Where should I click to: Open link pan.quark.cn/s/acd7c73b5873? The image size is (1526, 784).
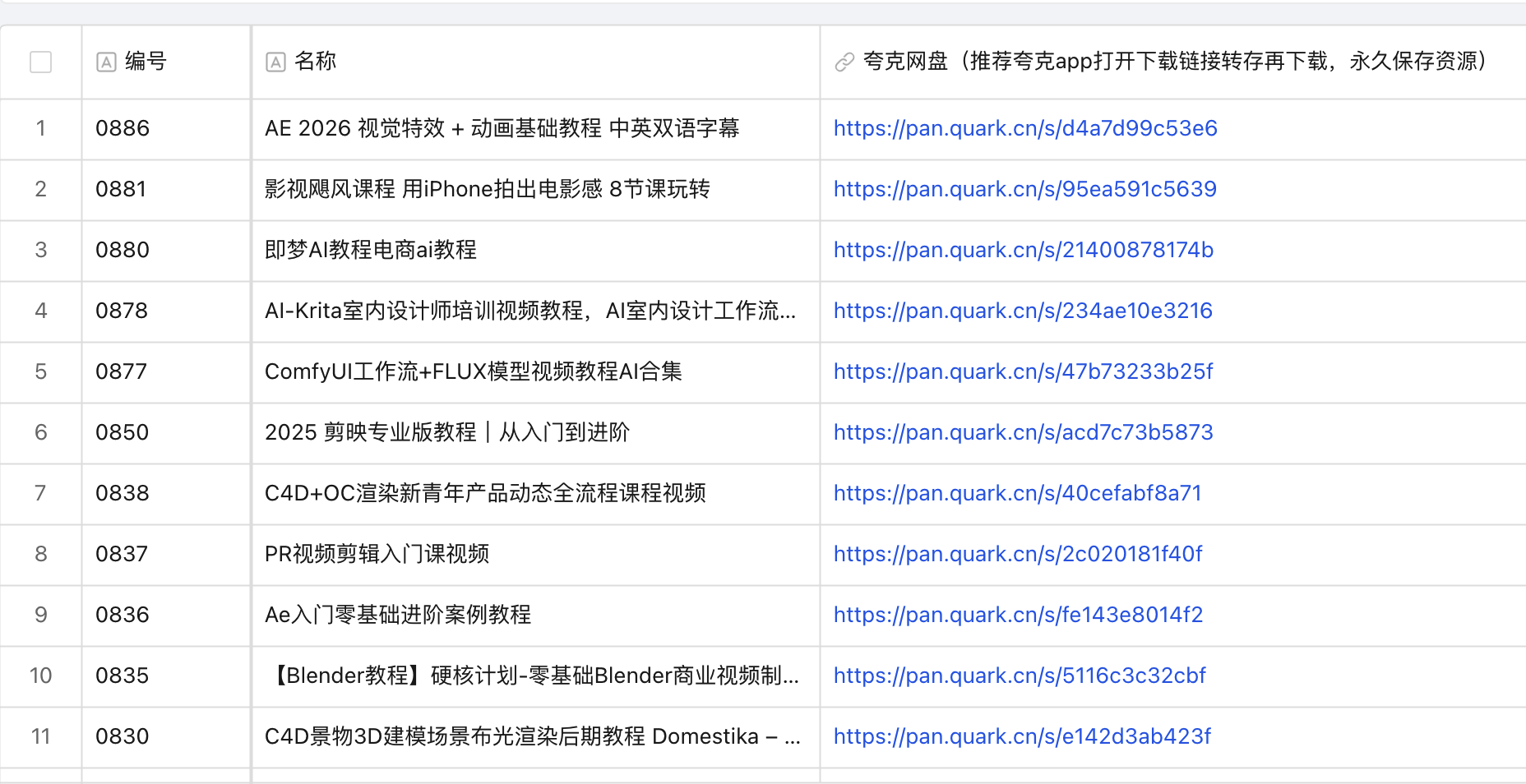coord(1024,432)
